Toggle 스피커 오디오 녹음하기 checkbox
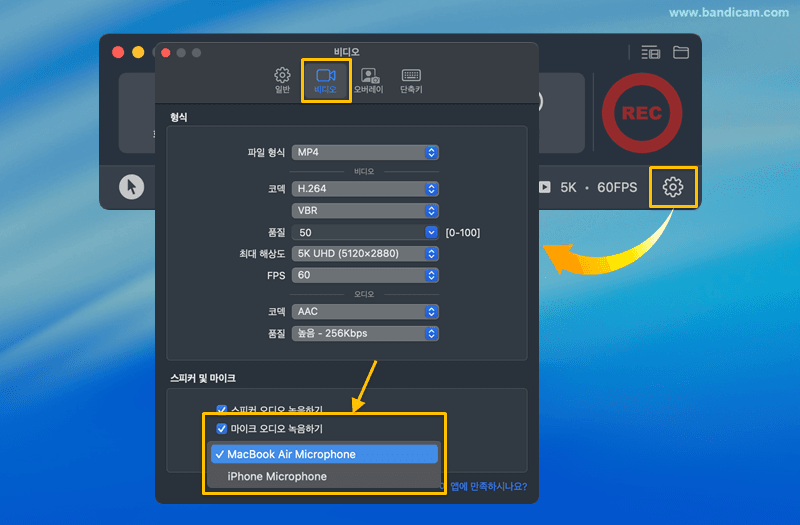This screenshot has height=525, width=800. pos(222,409)
